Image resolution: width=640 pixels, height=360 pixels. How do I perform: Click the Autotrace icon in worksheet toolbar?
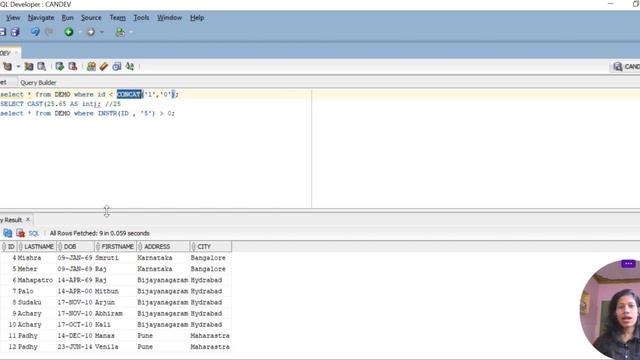[42, 66]
